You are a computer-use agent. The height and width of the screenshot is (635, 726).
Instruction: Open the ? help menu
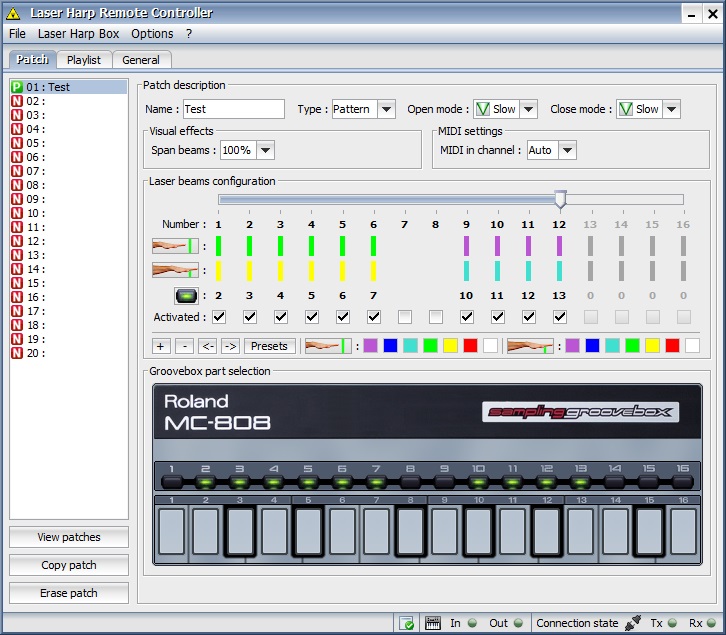tap(189, 34)
